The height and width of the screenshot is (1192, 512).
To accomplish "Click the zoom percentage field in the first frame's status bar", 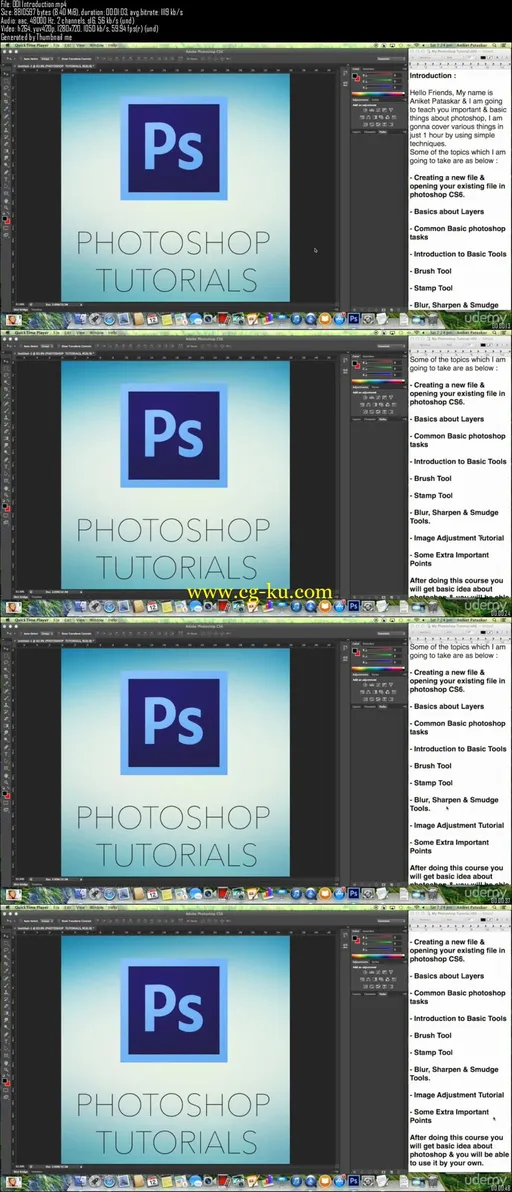I will 19,304.
